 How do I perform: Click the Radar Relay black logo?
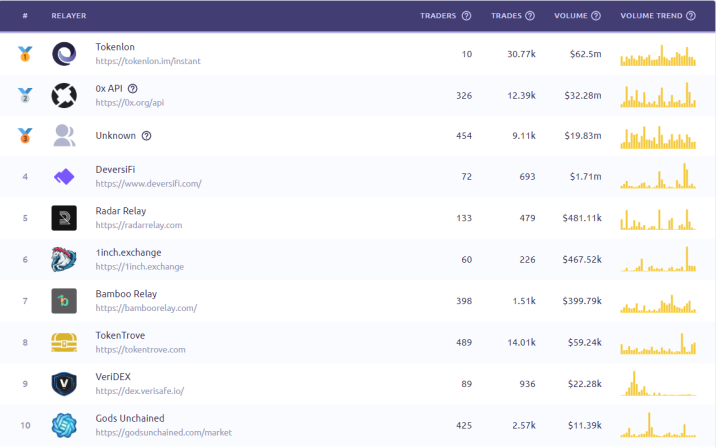click(x=64, y=218)
